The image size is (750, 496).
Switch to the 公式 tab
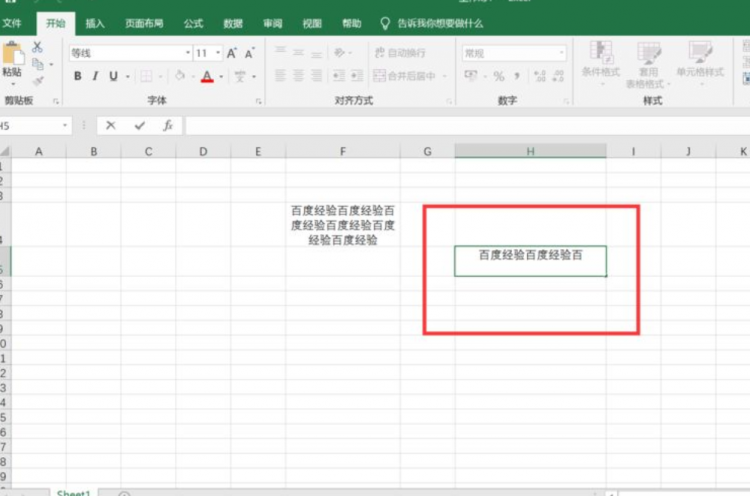point(194,23)
